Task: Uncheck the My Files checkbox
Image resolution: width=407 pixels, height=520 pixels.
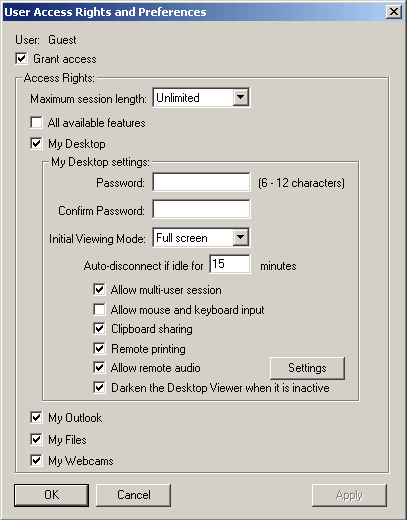Action: 36,439
